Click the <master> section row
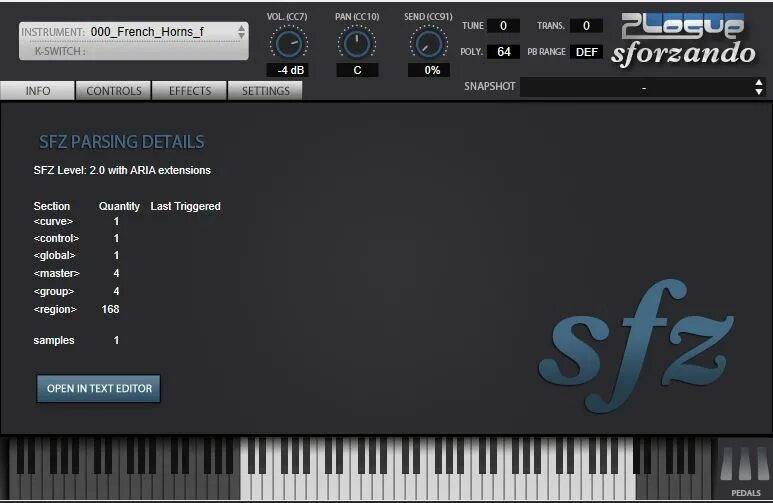 [x=76, y=273]
